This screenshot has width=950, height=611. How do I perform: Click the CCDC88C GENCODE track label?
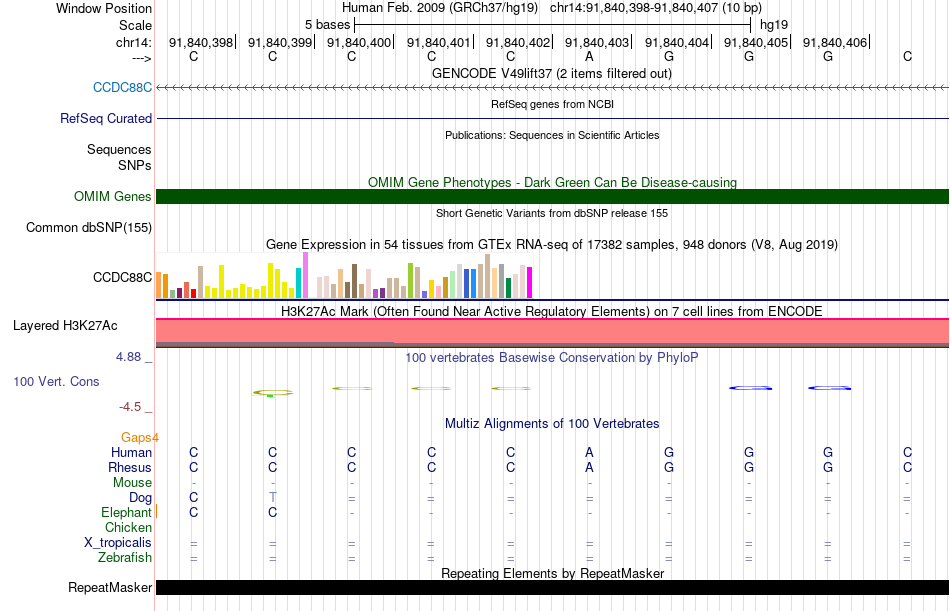(122, 87)
